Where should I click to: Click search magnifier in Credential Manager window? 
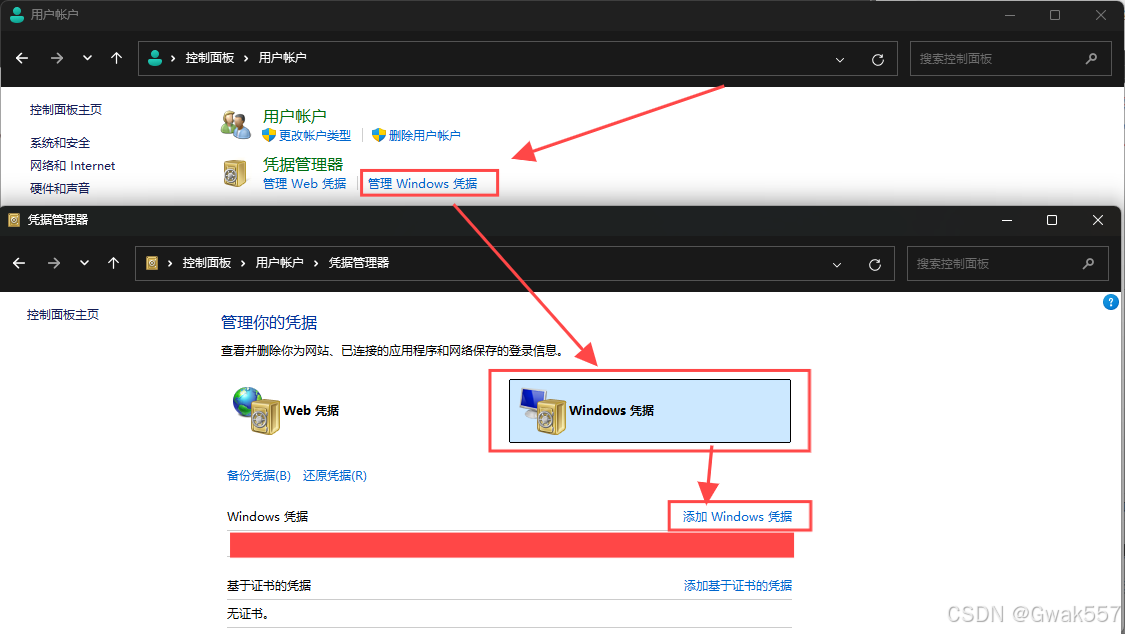click(1088, 264)
